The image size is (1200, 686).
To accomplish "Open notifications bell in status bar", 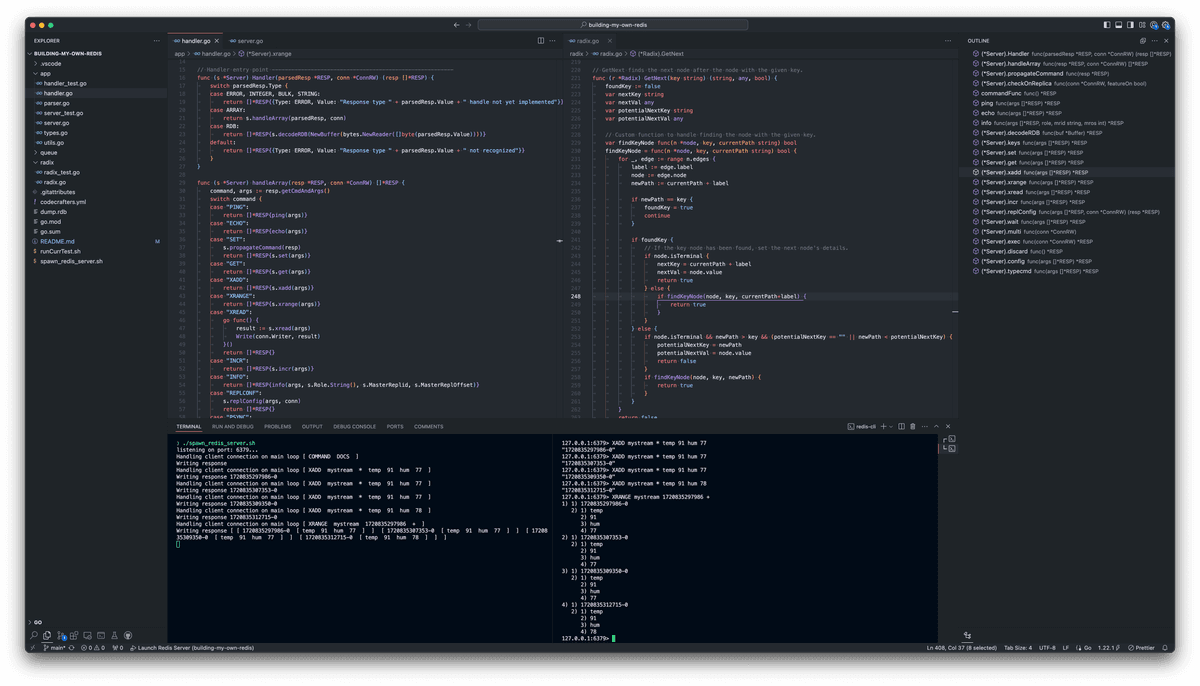I will click(x=1165, y=648).
